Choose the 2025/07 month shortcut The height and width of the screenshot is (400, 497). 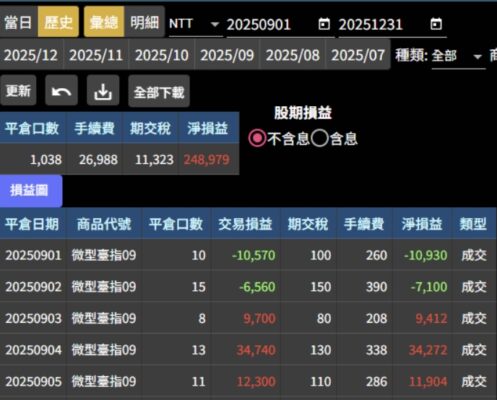pyautogui.click(x=358, y=55)
